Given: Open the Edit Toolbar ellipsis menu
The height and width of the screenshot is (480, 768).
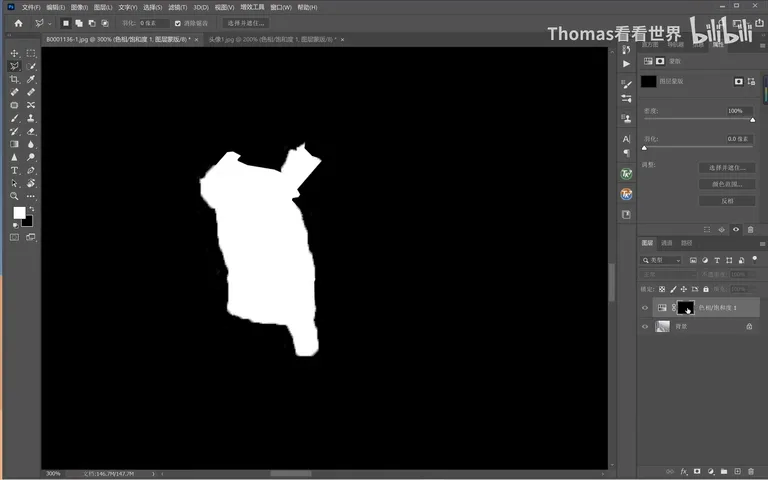Looking at the screenshot, I should (31, 196).
